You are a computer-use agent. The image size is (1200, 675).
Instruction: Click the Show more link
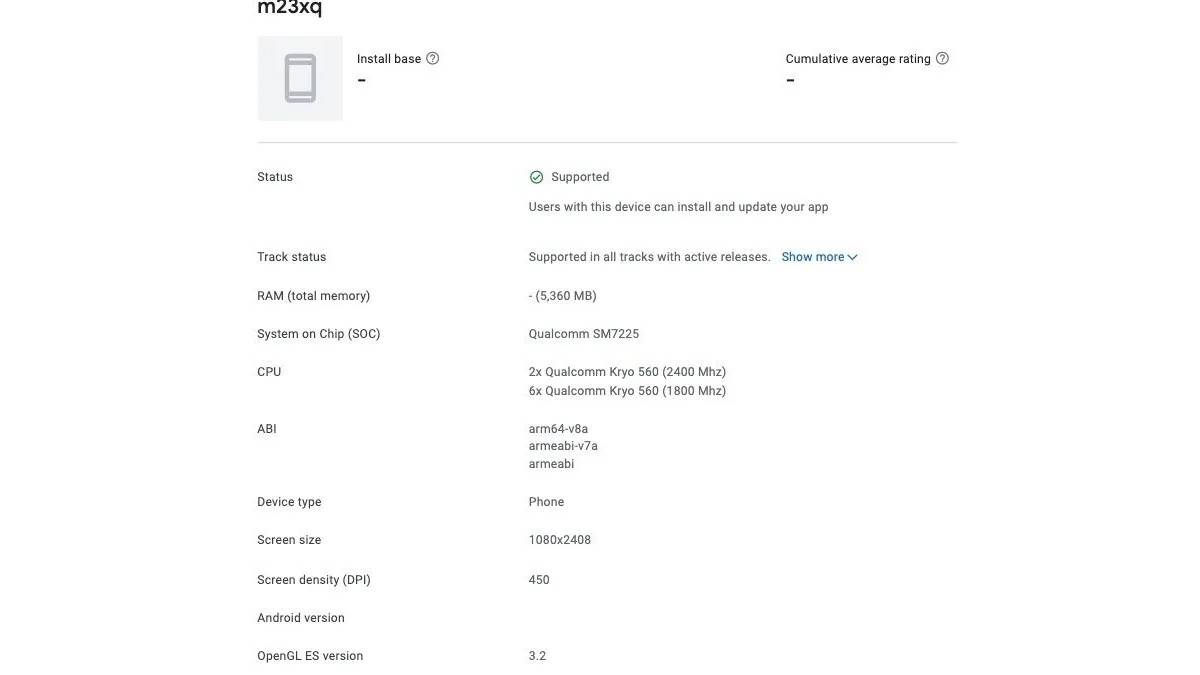(x=813, y=257)
